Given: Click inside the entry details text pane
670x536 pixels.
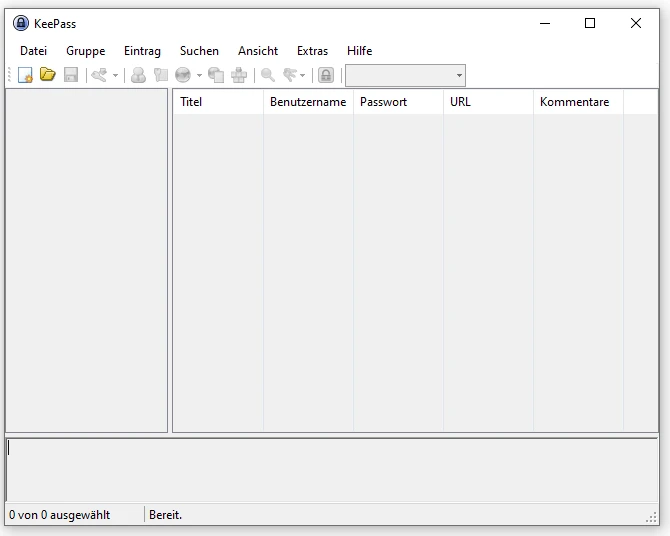Looking at the screenshot, I should coord(332,470).
